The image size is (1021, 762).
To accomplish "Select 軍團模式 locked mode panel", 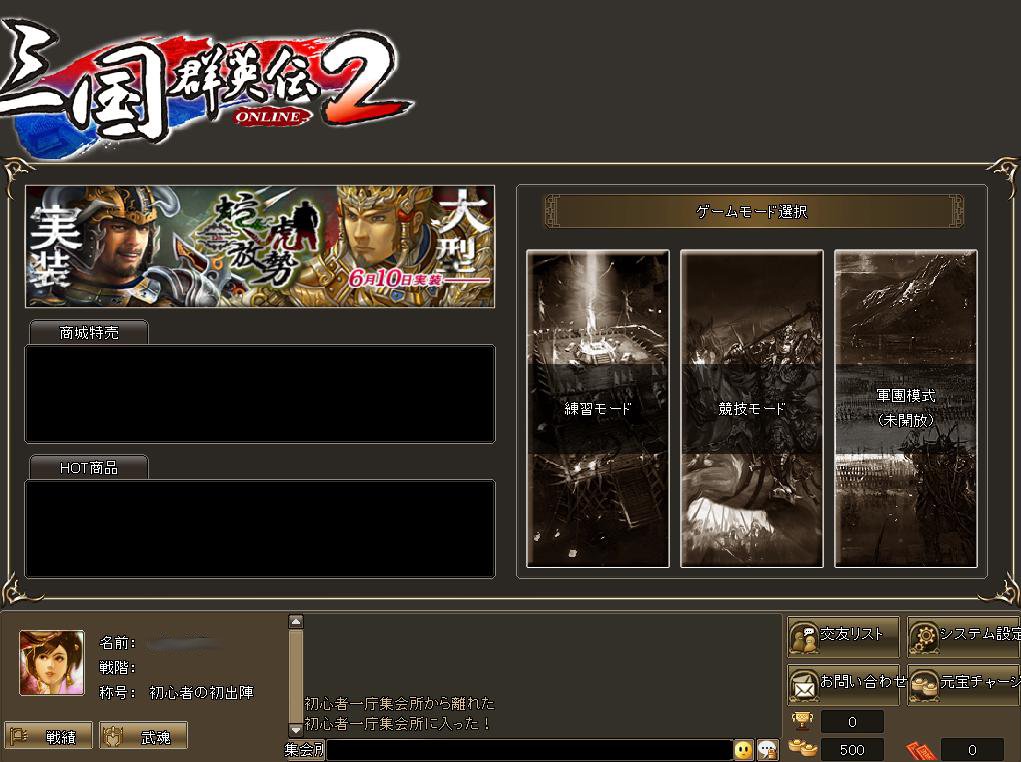I will click(906, 408).
